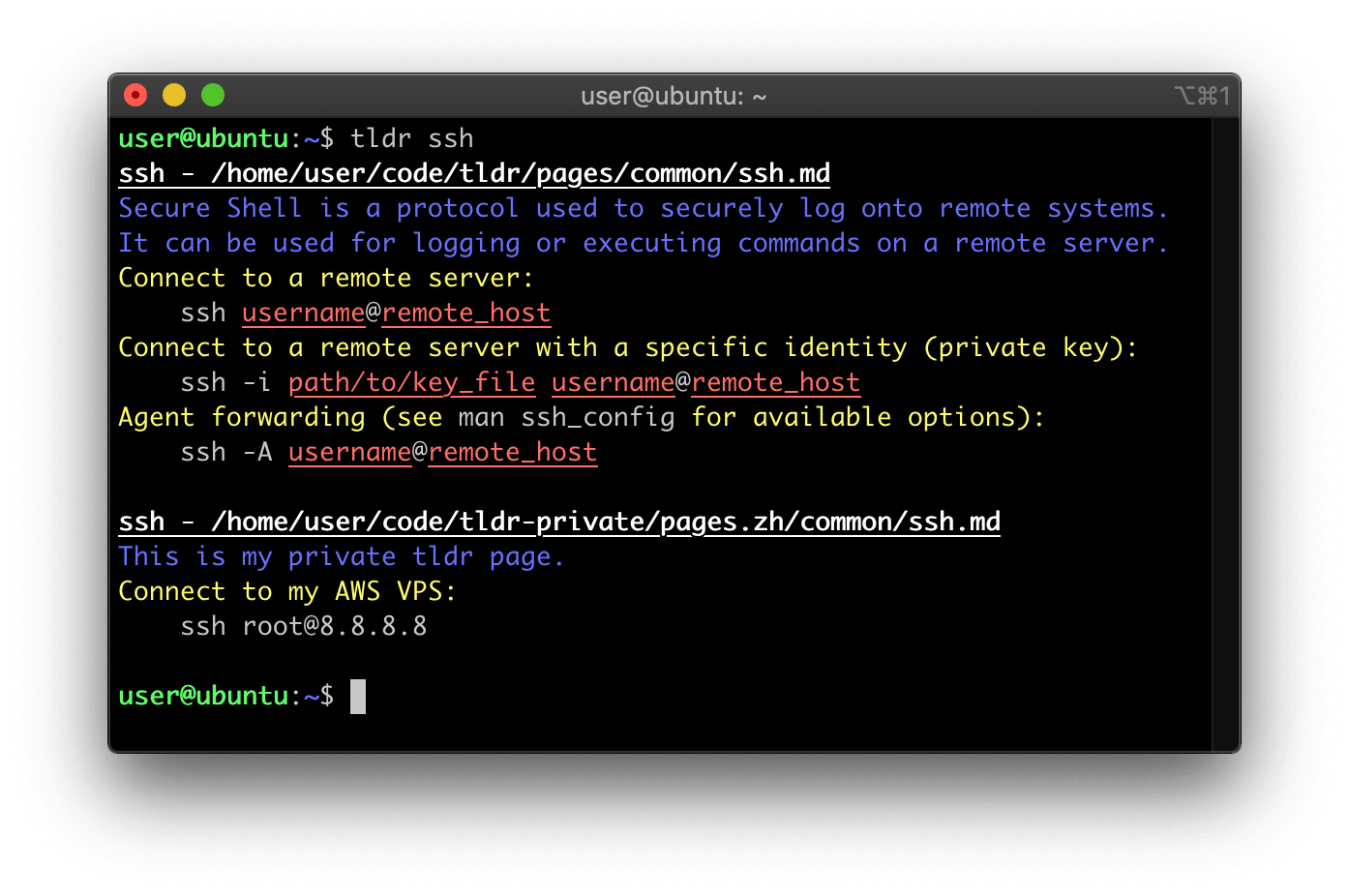Click the window title 'user@ubuntu: ~'
This screenshot has width=1349, height=896.
point(674,96)
